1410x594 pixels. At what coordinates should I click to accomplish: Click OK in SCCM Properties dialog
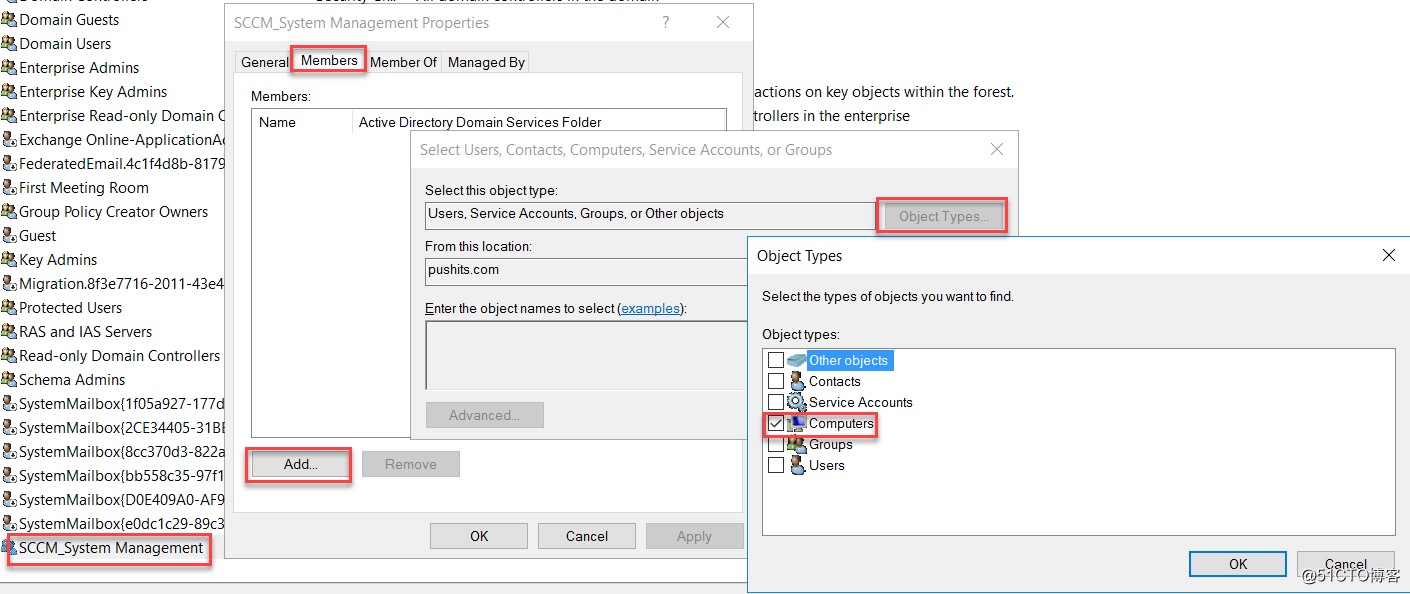click(x=479, y=536)
